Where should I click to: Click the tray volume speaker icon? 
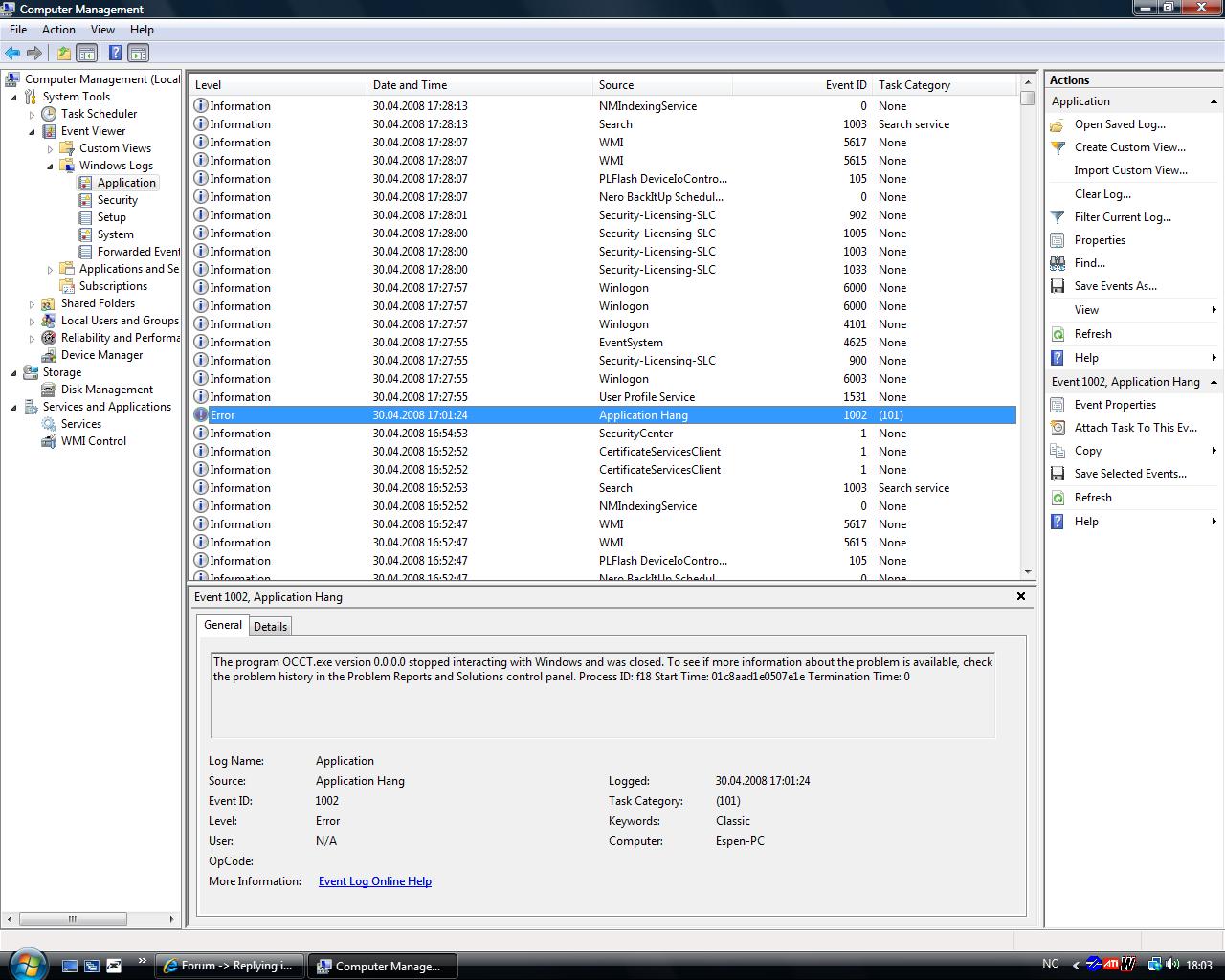1173,965
